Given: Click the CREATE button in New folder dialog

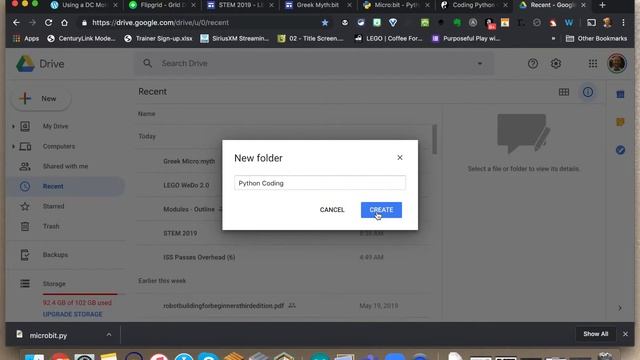Looking at the screenshot, I should [381, 210].
